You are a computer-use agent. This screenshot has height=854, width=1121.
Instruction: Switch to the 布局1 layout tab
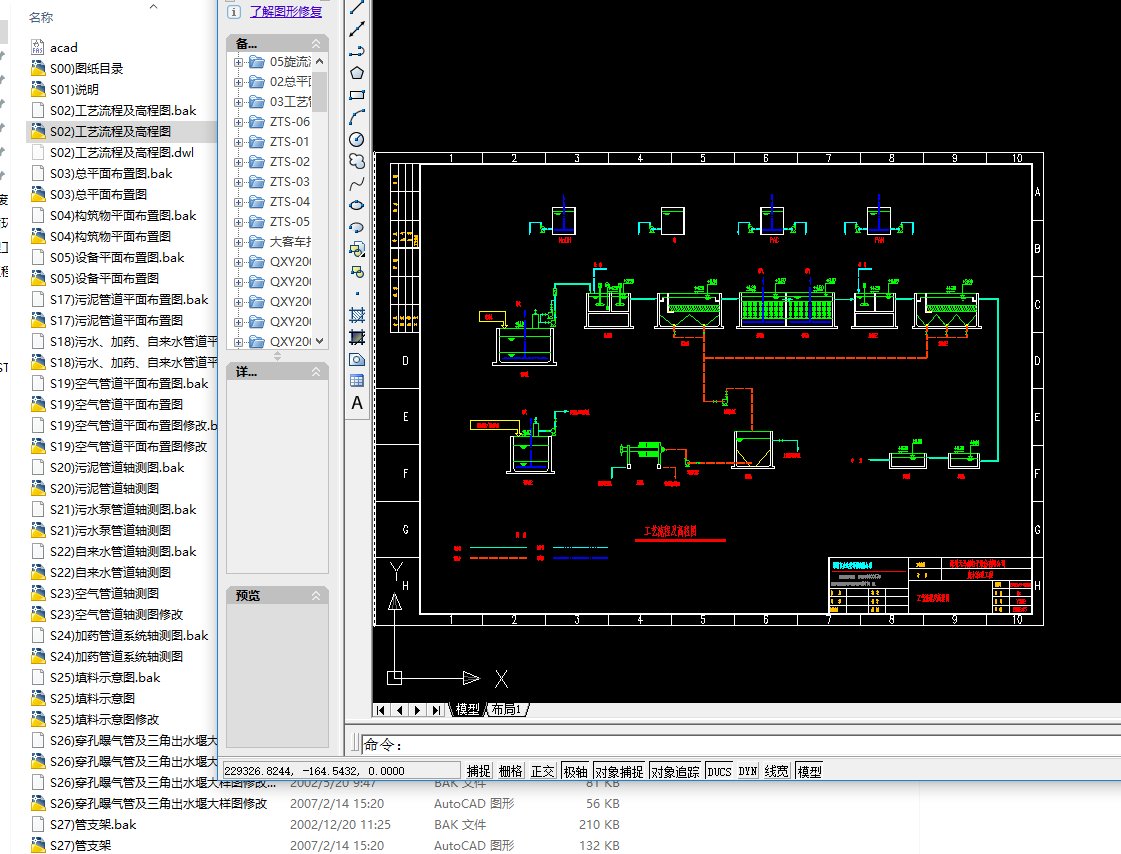[507, 709]
